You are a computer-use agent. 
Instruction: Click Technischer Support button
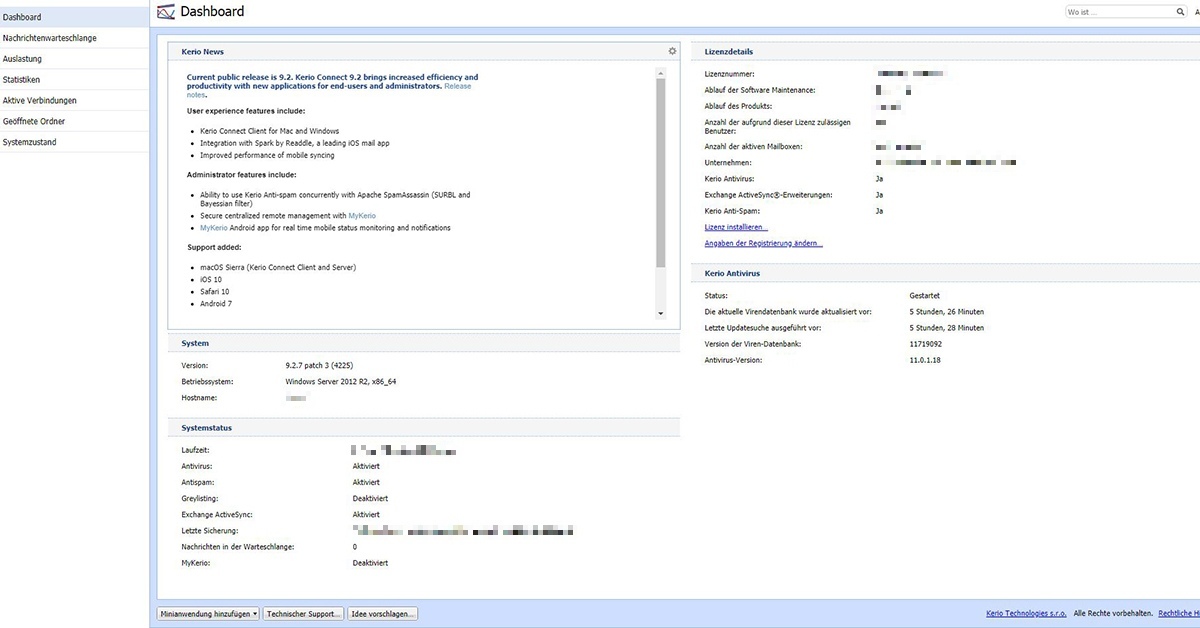tap(304, 613)
